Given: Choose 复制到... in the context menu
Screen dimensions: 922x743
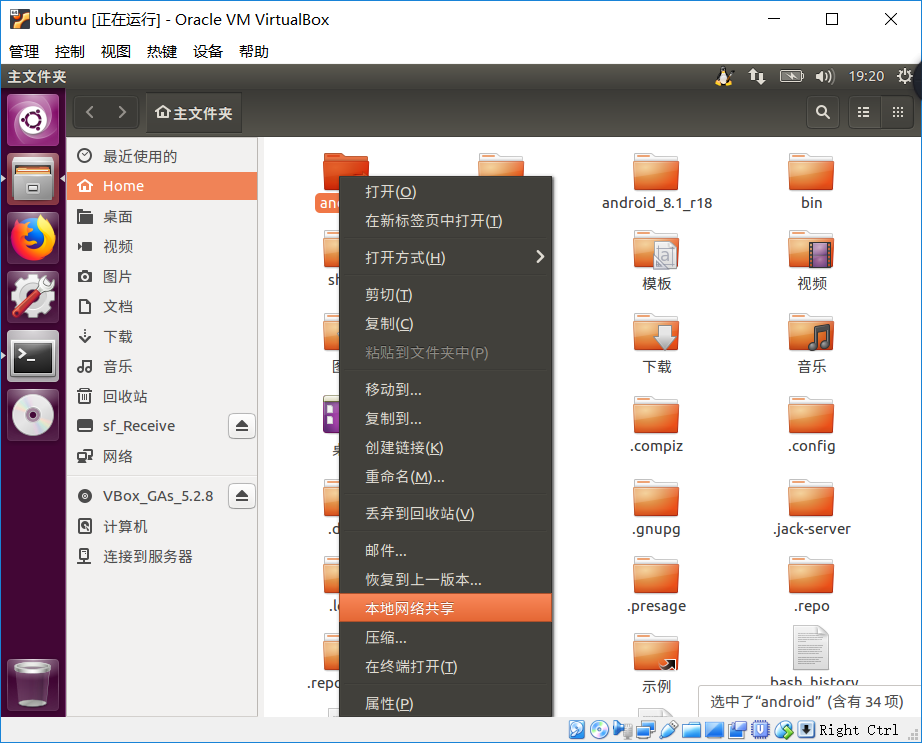Looking at the screenshot, I should point(446,419).
